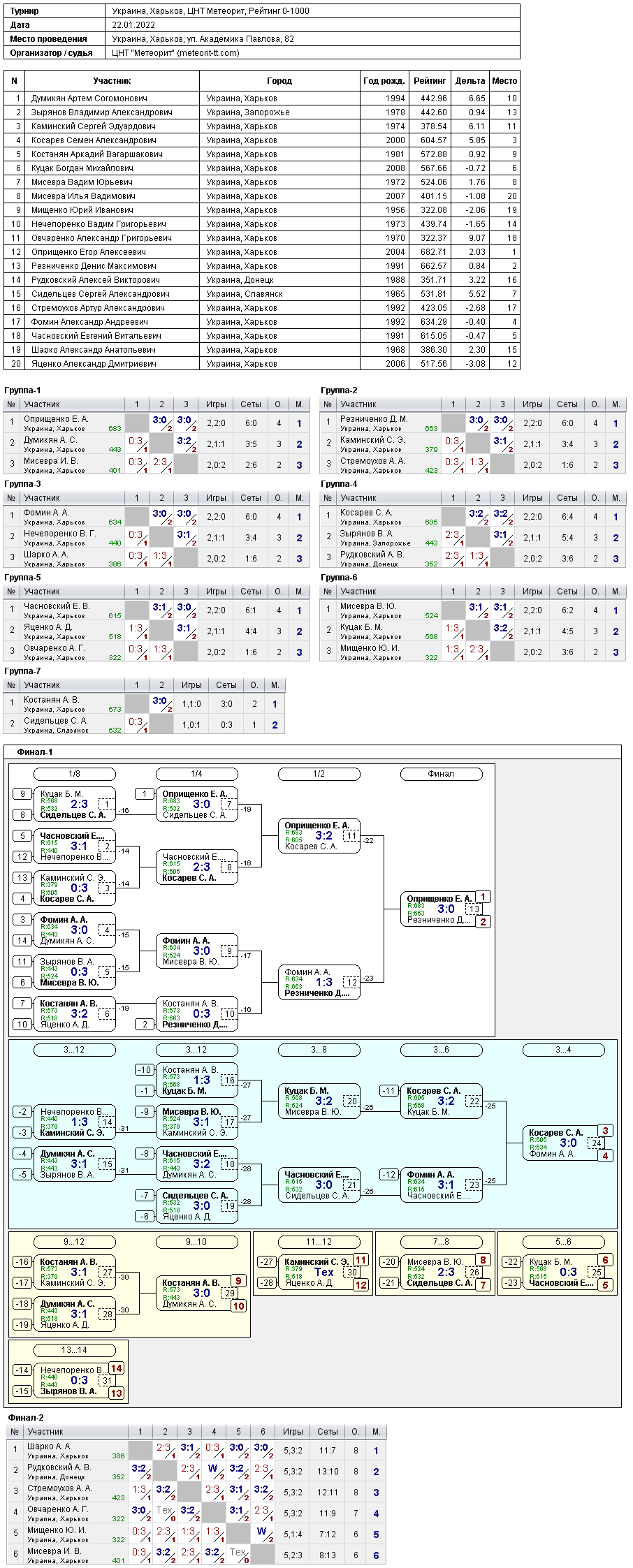
Task: Click the Город column header
Action: [279, 81]
